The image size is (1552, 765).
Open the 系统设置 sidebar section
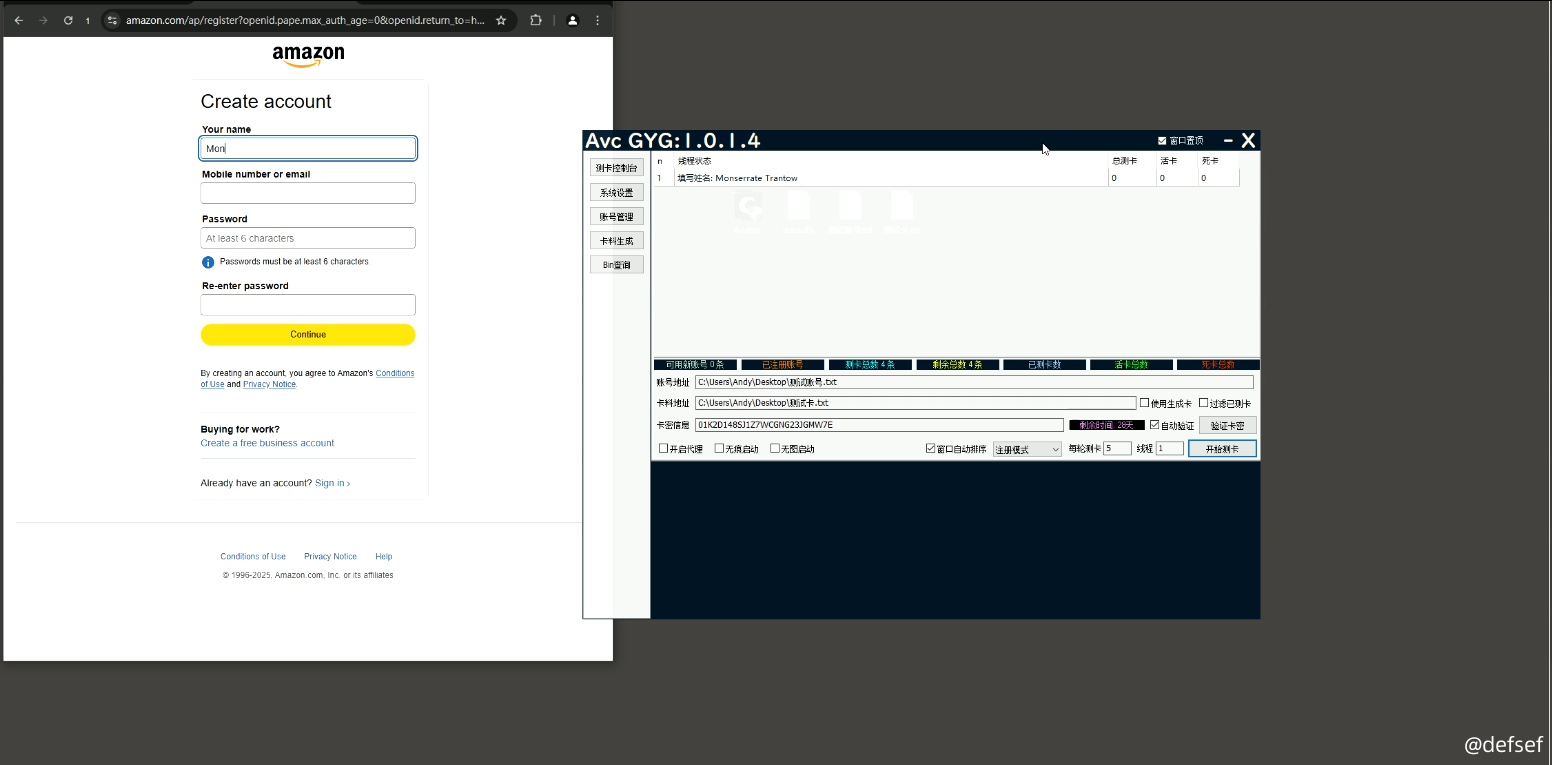coord(616,192)
